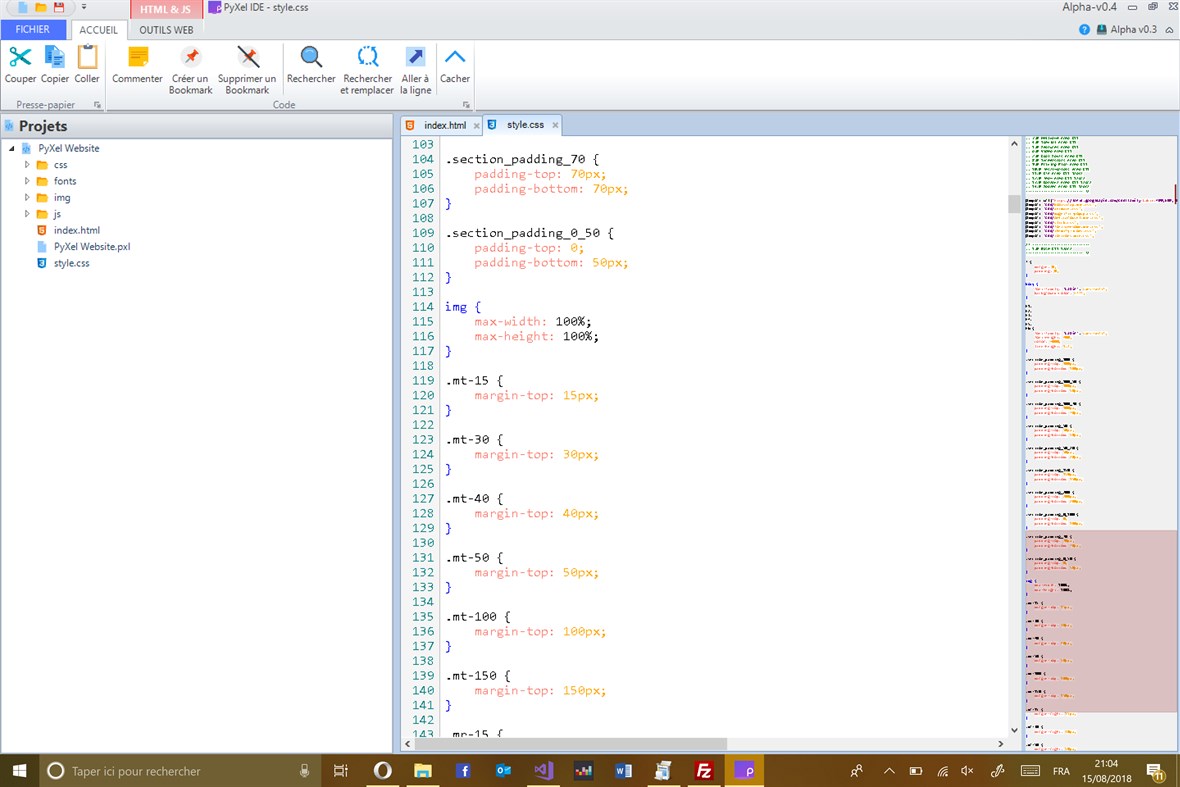Collapse the PyXel Website project tree

click(x=12, y=147)
